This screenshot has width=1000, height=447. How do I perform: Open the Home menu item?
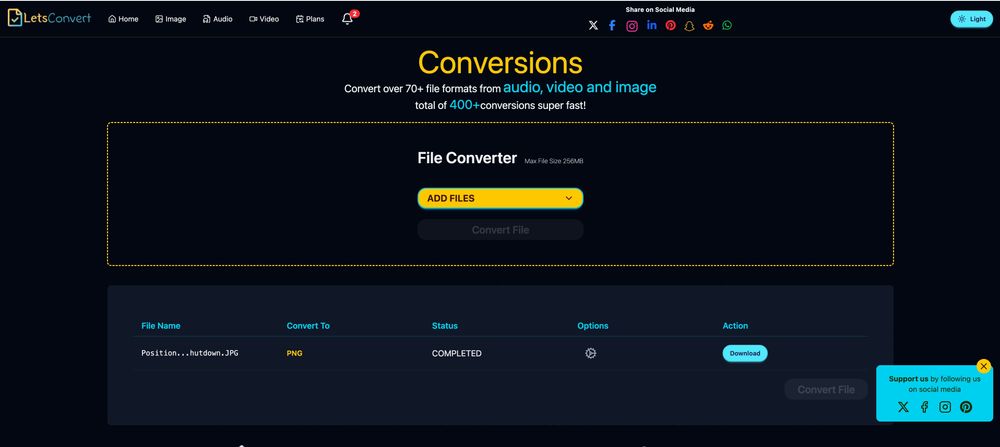pos(123,19)
